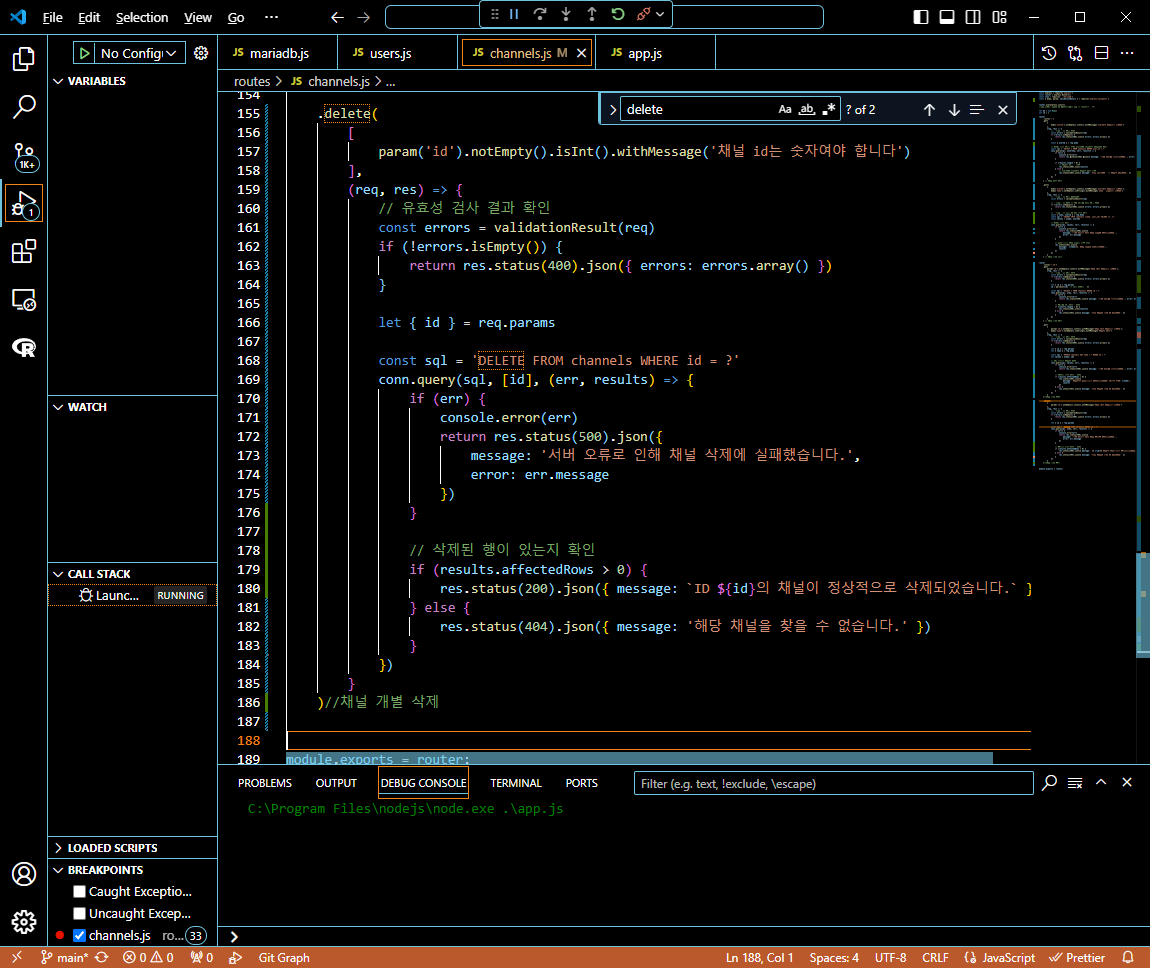The image size is (1150, 968).
Task: Click Prettier in status bar
Action: coord(1077,958)
